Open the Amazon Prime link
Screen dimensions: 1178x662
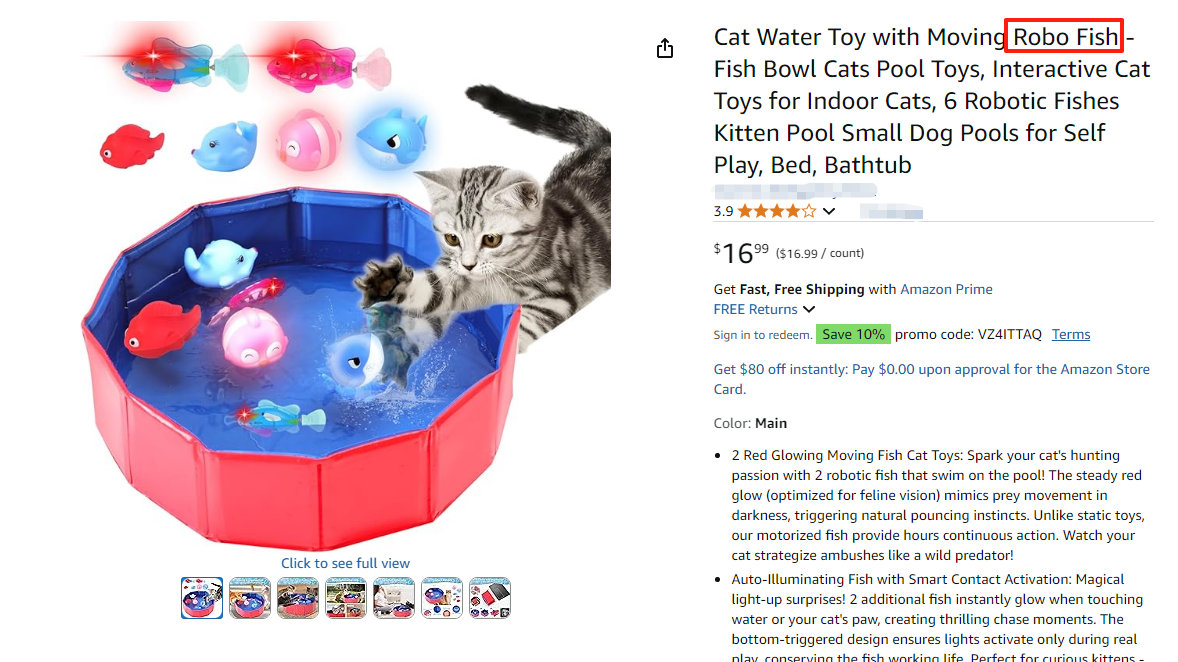tap(946, 289)
